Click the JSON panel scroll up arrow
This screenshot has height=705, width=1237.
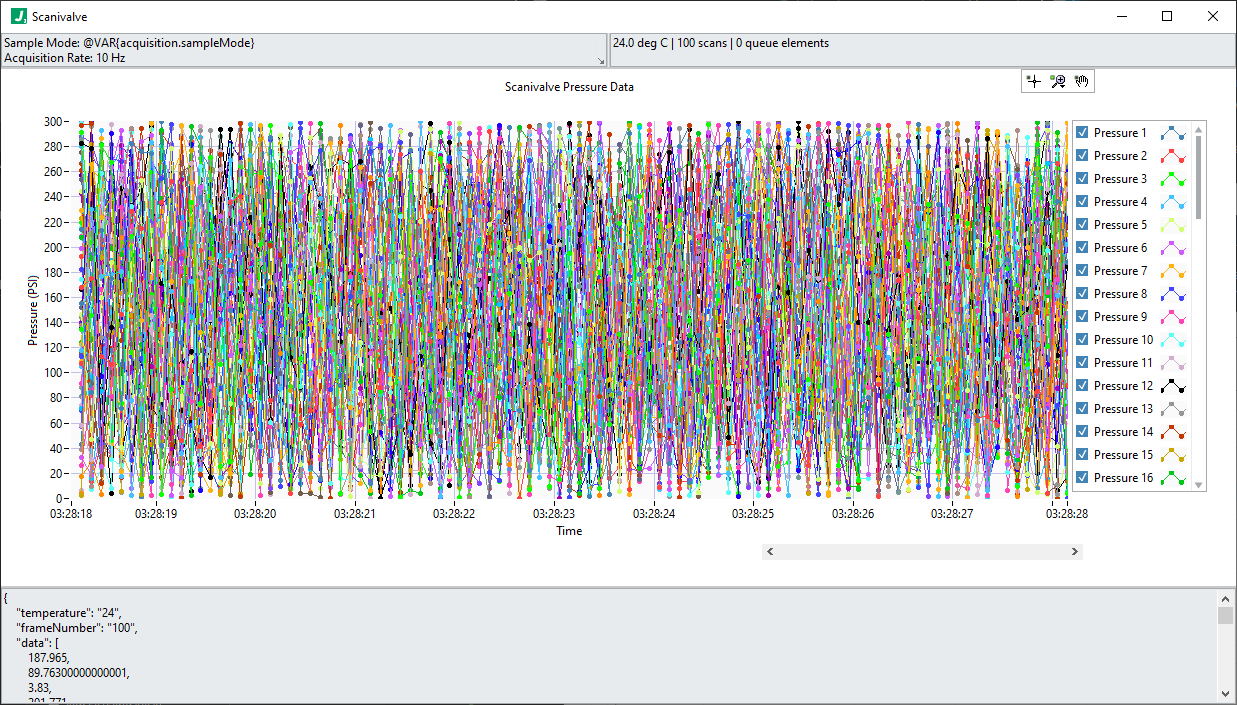(x=1225, y=598)
